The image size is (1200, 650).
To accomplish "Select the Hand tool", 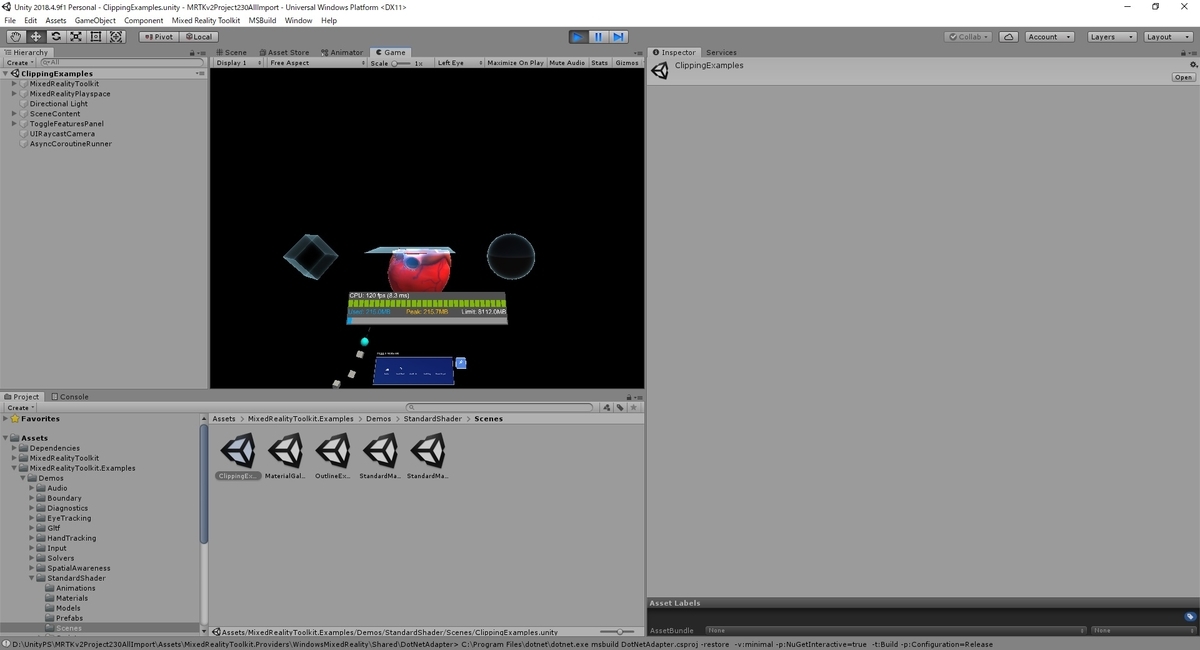I will pyautogui.click(x=16, y=37).
